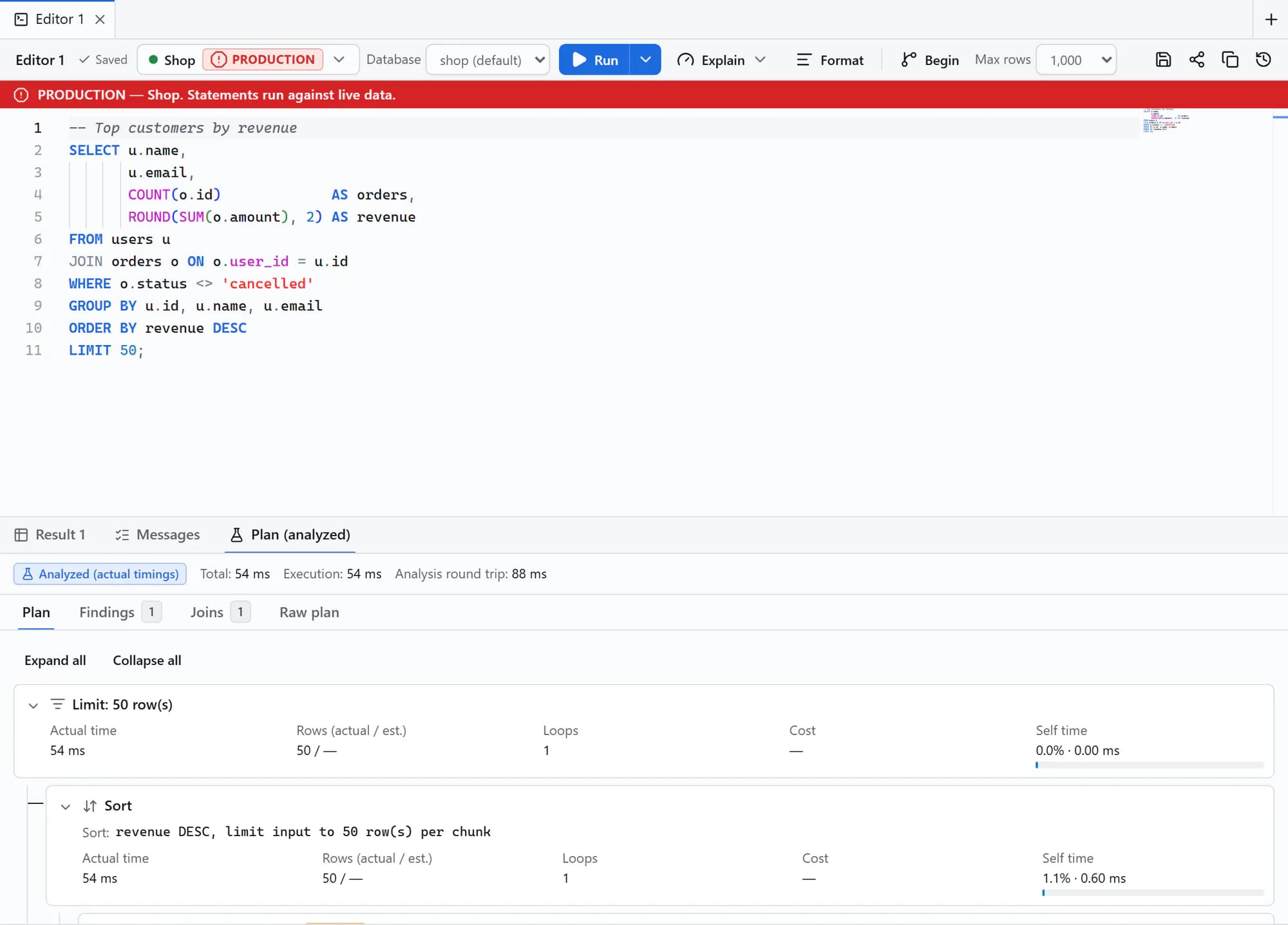Click the Begin transaction branch icon

click(x=908, y=60)
